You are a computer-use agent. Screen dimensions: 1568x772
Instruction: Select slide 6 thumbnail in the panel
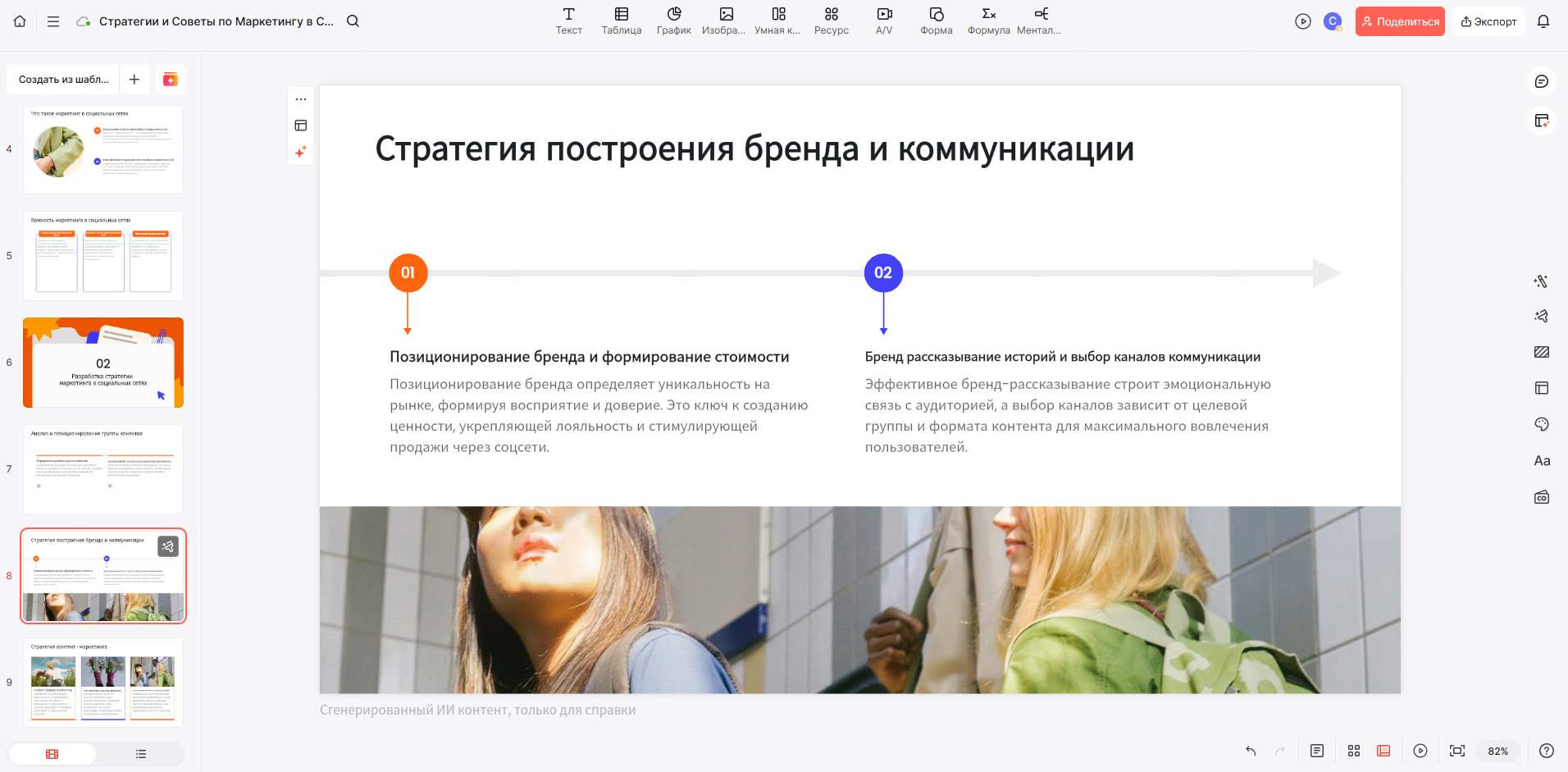pyautogui.click(x=103, y=362)
